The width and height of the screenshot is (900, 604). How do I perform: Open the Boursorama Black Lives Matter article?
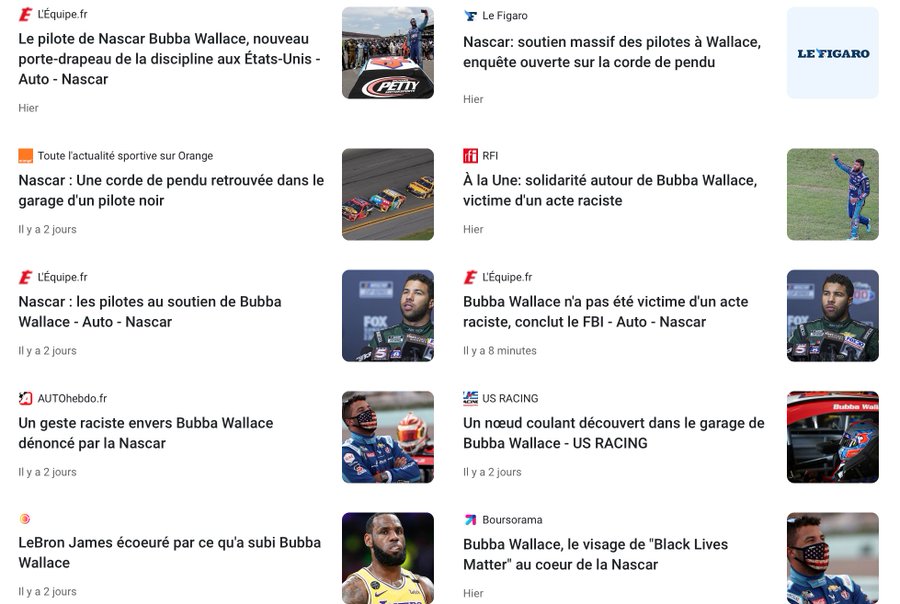point(595,554)
